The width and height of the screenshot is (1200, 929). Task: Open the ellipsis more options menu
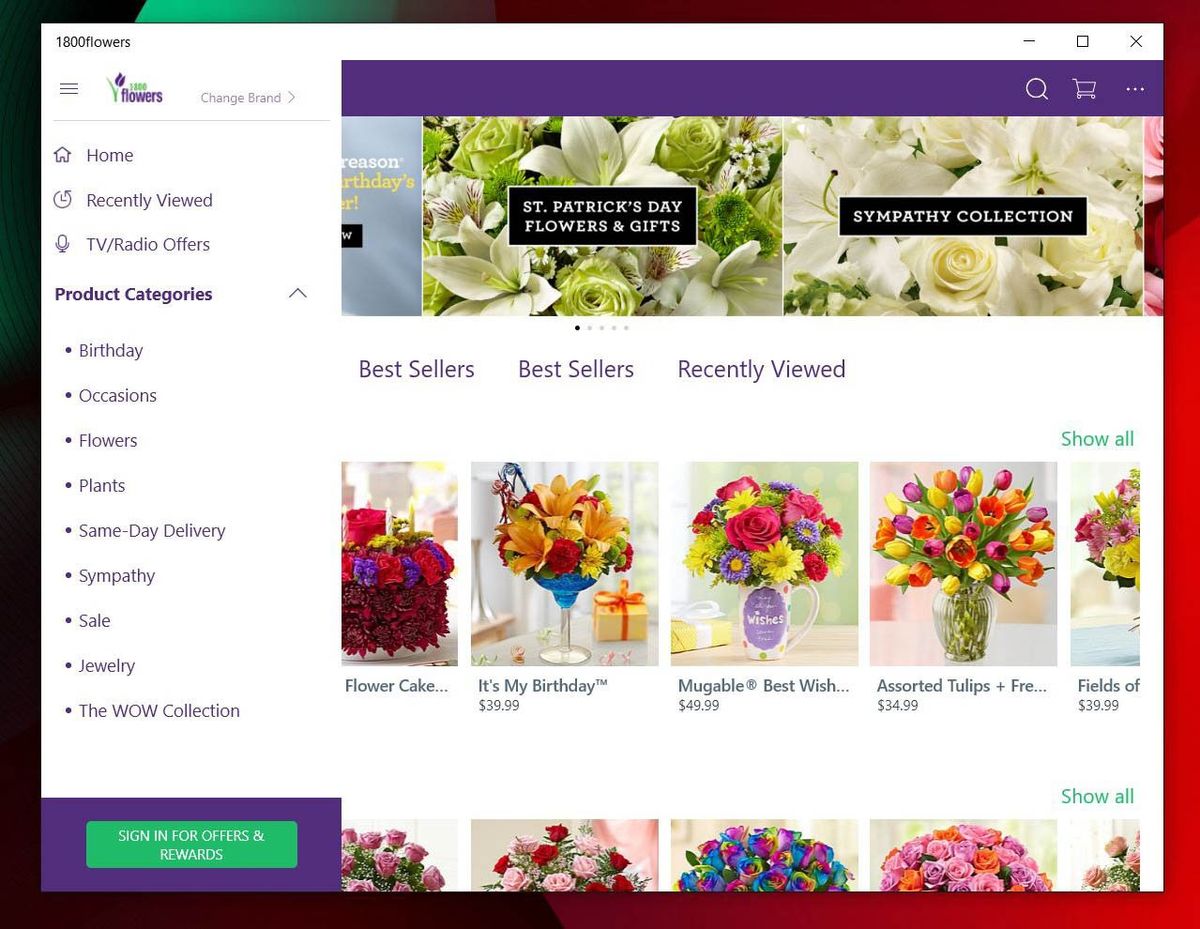tap(1135, 89)
